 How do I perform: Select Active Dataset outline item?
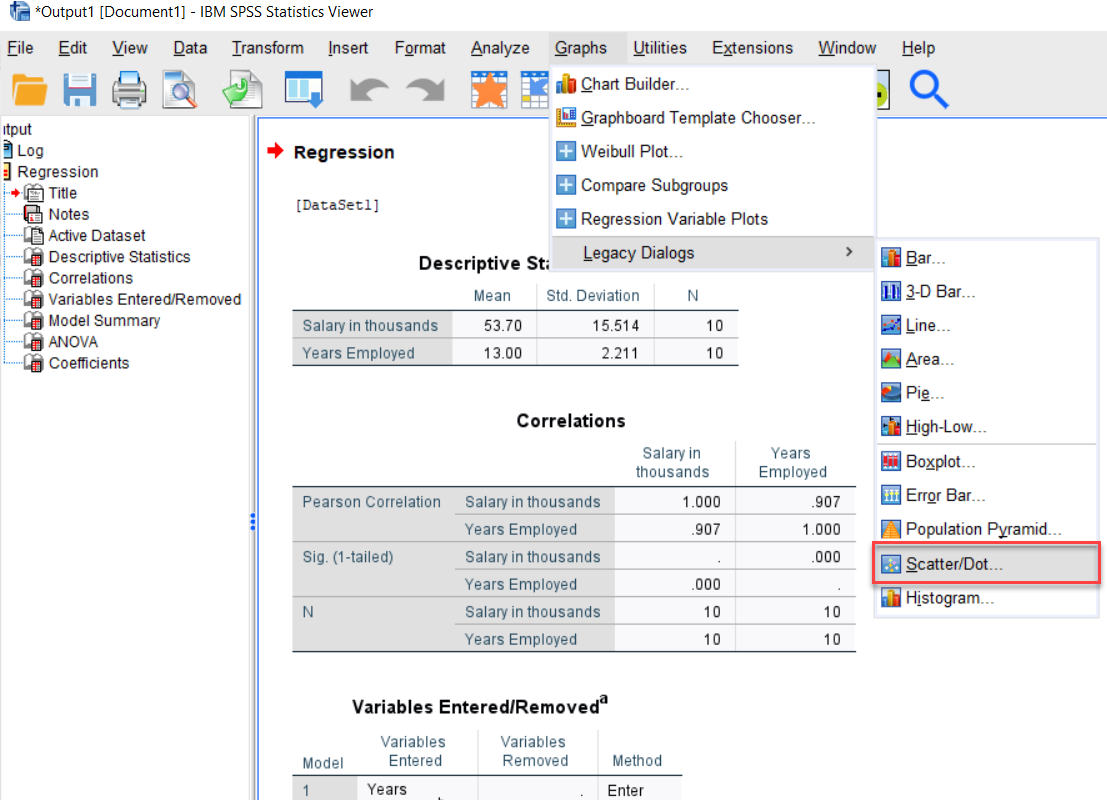coord(97,235)
